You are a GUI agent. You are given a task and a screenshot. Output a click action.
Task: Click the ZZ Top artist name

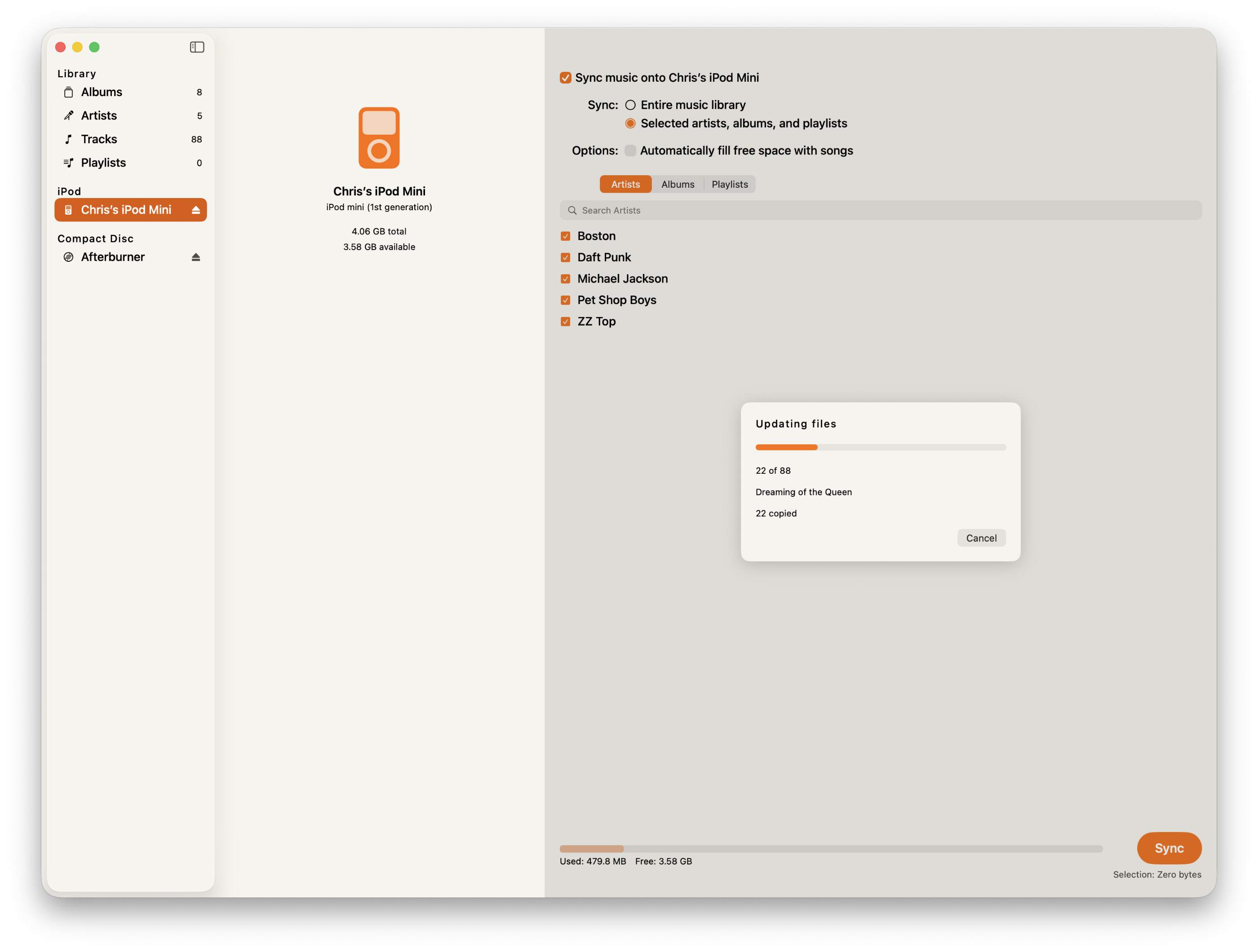(x=596, y=322)
